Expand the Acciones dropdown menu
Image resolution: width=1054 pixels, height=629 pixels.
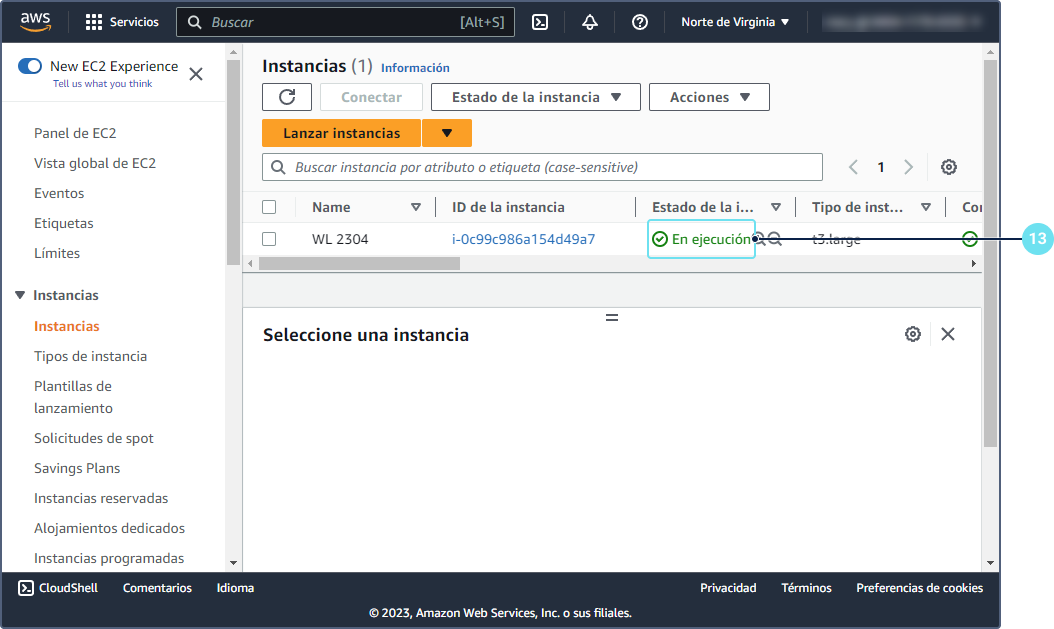tap(709, 97)
